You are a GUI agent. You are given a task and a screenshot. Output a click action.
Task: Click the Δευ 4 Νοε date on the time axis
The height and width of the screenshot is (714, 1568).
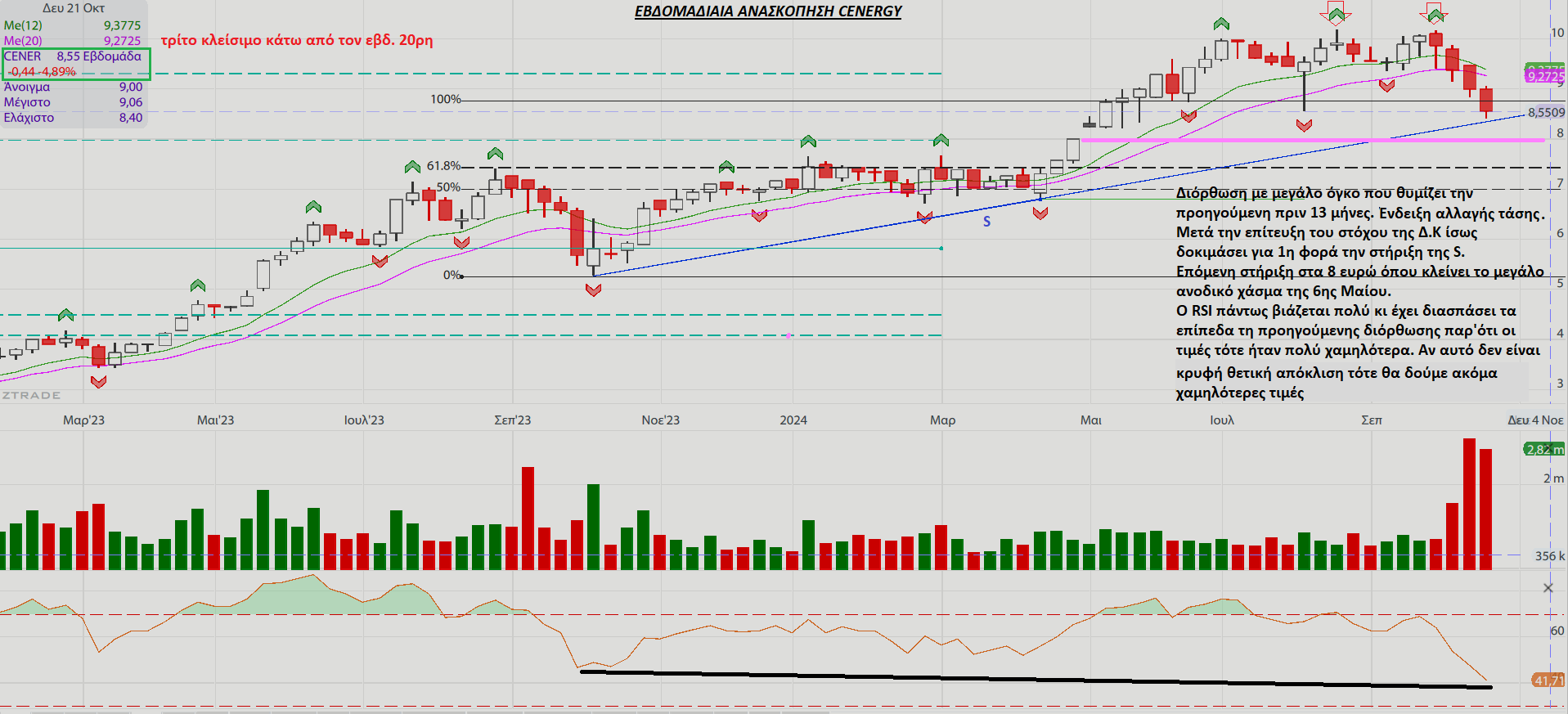tap(1535, 420)
